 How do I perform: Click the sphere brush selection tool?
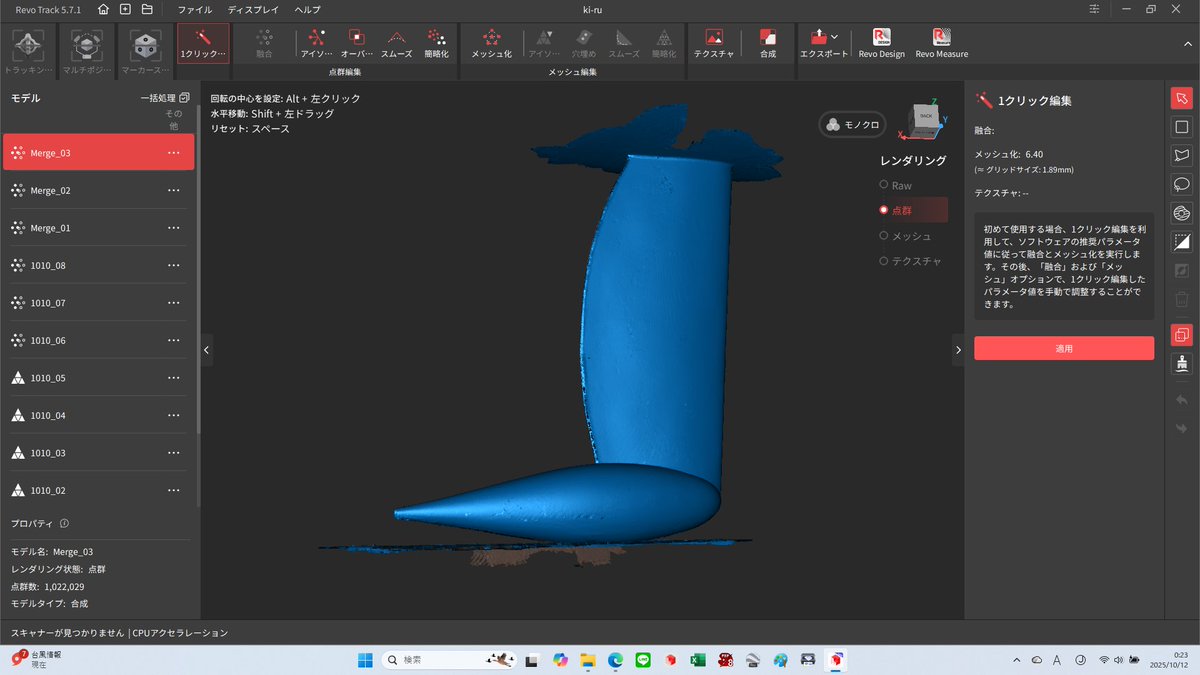[x=1181, y=213]
